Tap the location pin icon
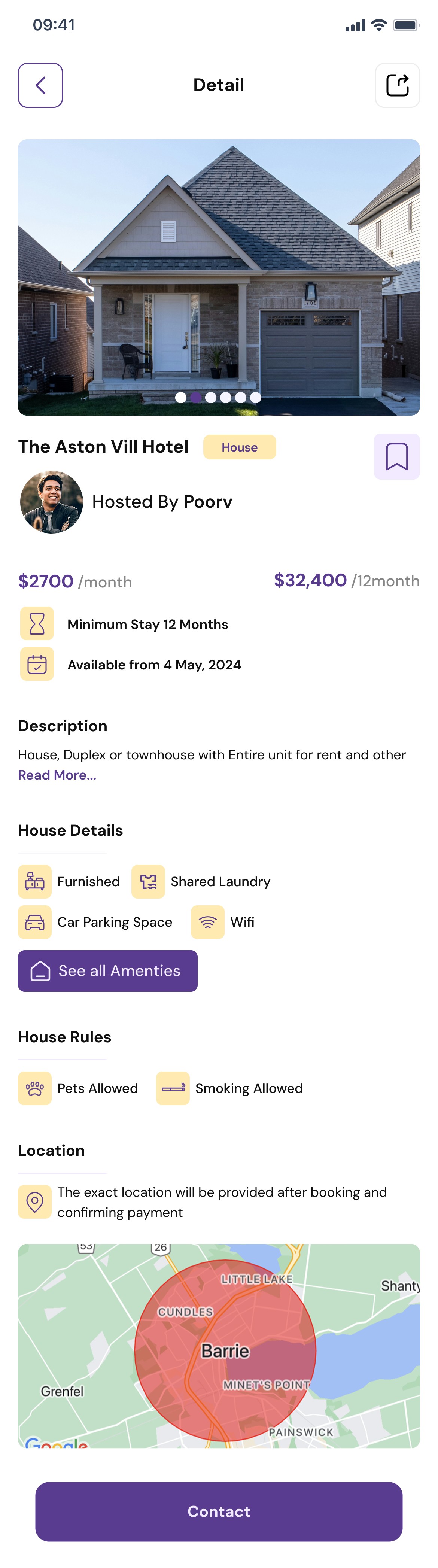The image size is (438, 1568). pos(35,1202)
